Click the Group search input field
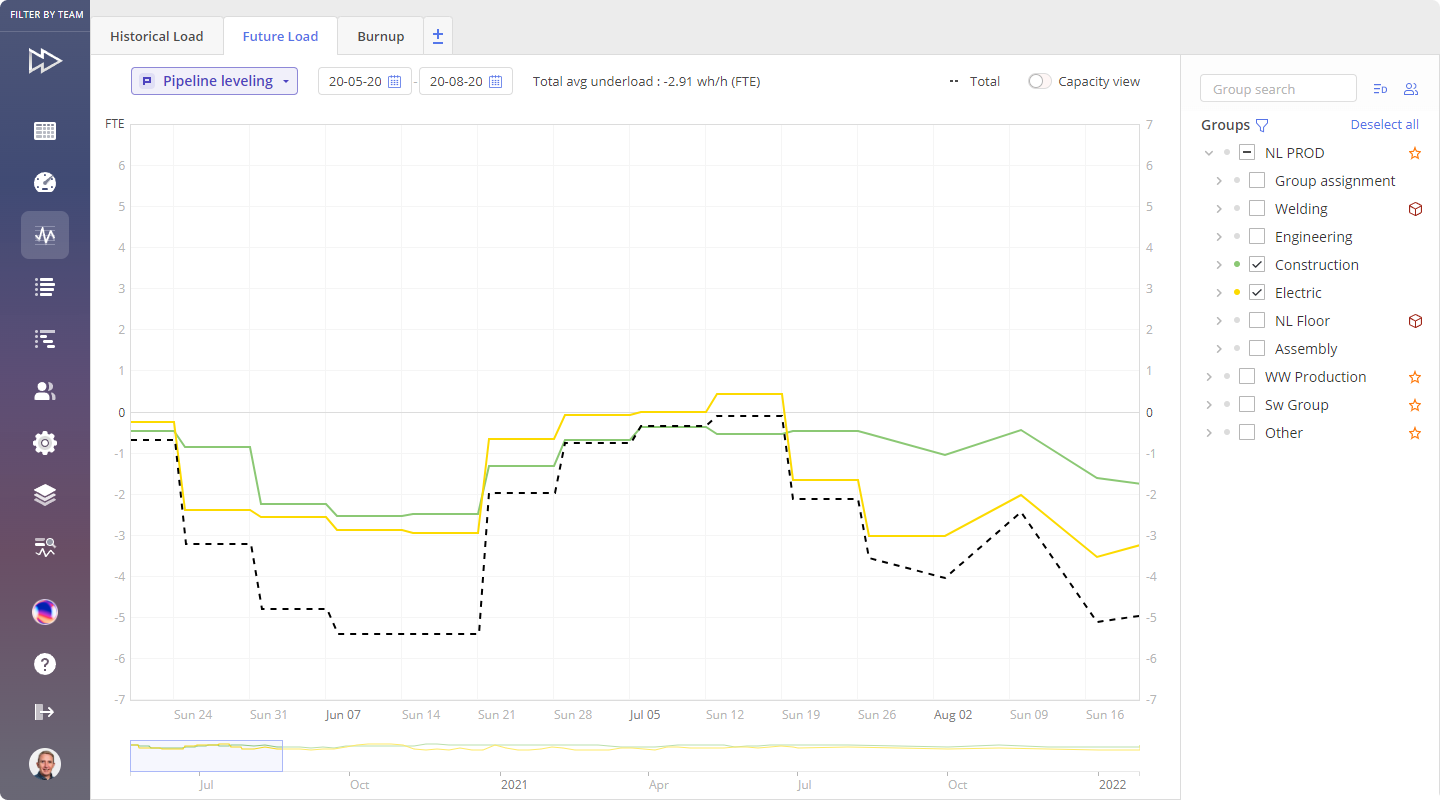 tap(1277, 89)
